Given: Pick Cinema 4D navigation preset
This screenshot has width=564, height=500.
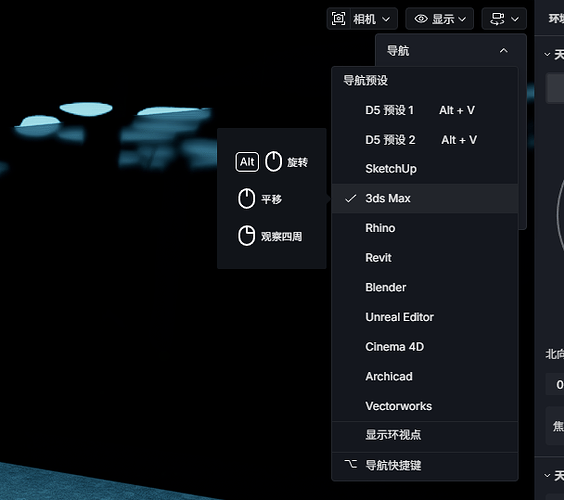Looking at the screenshot, I should tap(424, 347).
